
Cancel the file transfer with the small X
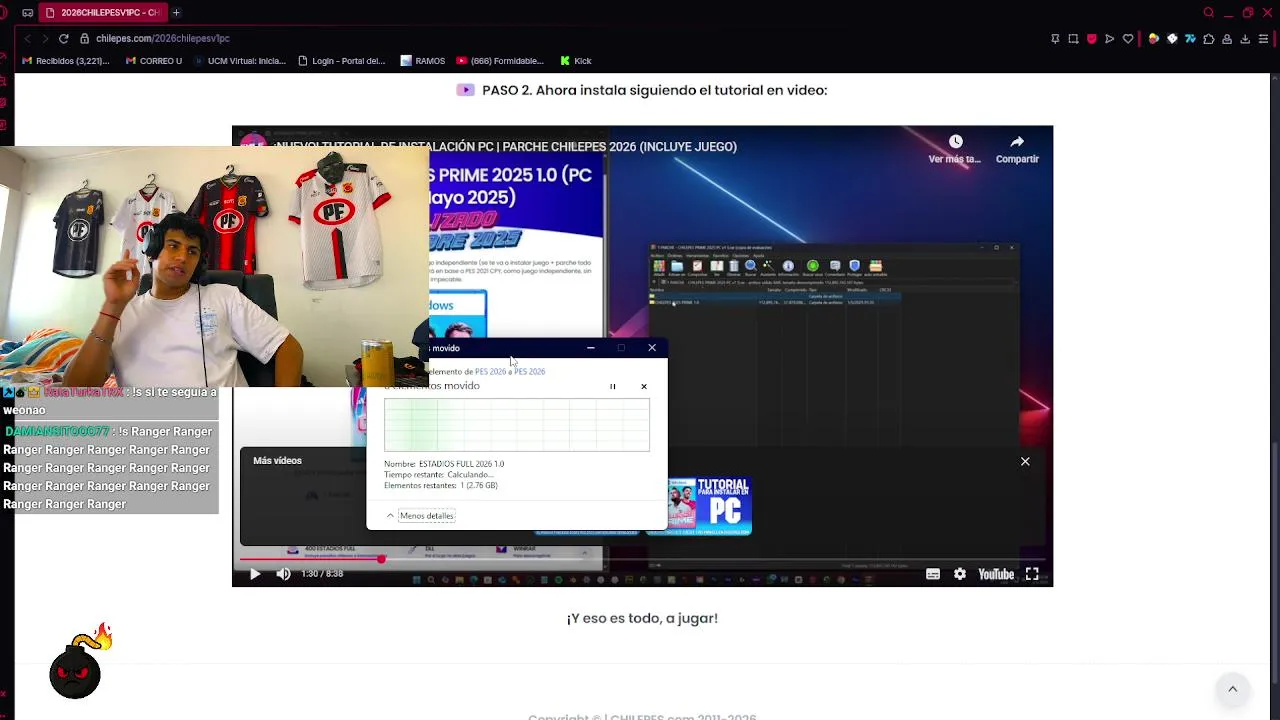[x=644, y=386]
